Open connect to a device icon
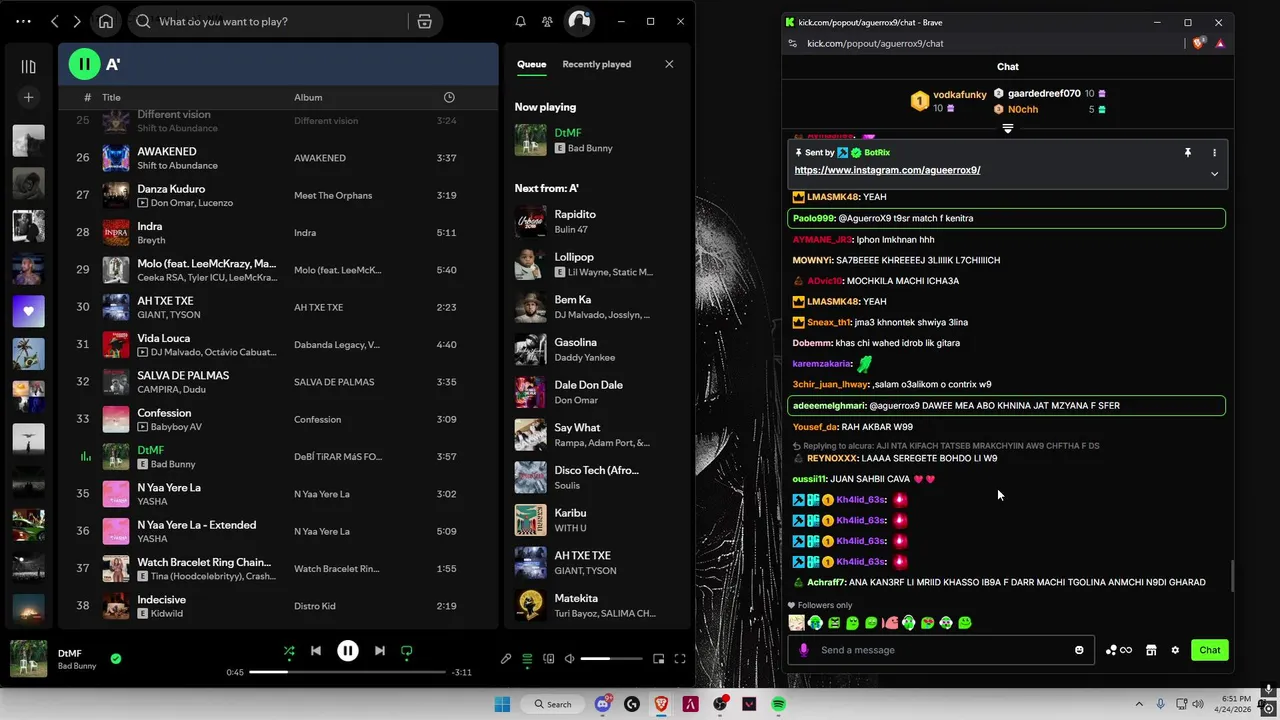Screen dimensions: 1280x720 pos(548,659)
